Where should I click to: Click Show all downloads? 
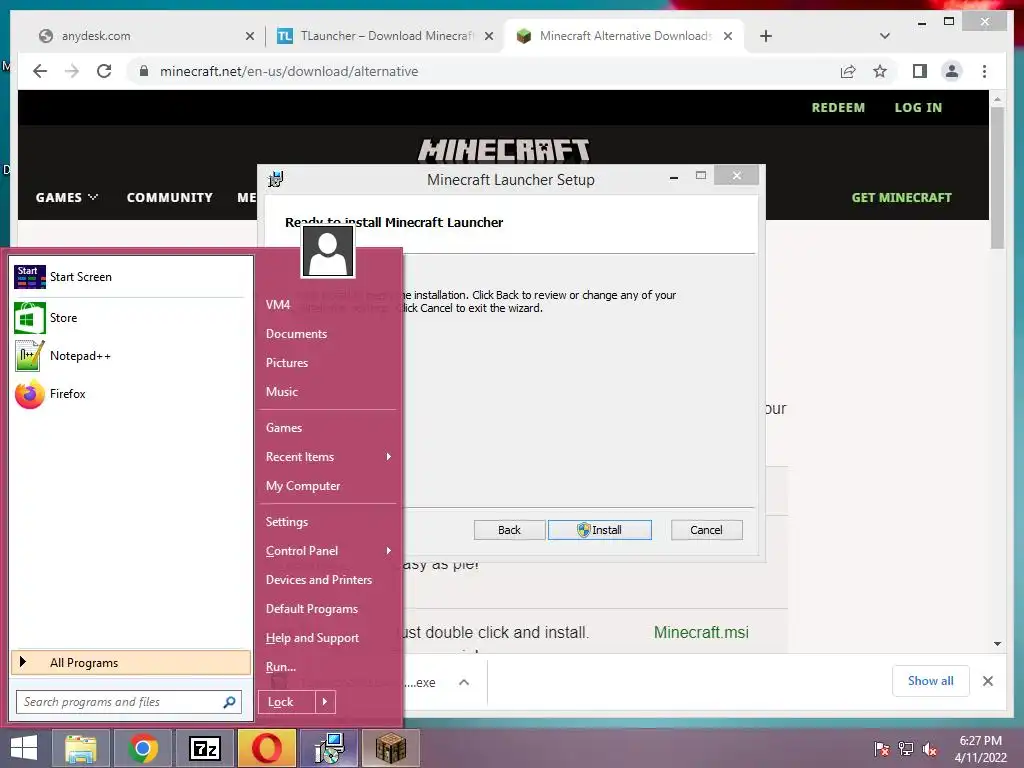[x=931, y=681]
